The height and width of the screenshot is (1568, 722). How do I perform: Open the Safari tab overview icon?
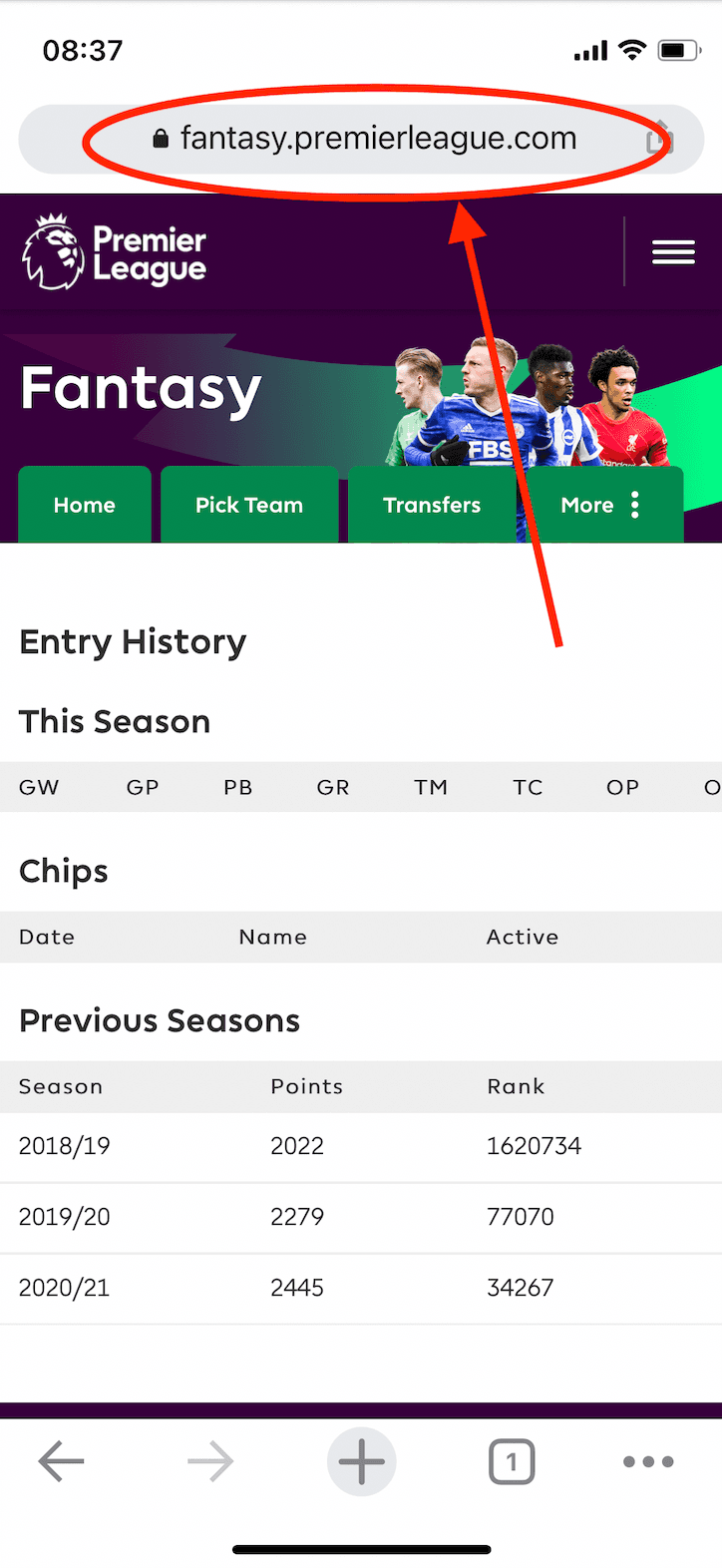[512, 1461]
